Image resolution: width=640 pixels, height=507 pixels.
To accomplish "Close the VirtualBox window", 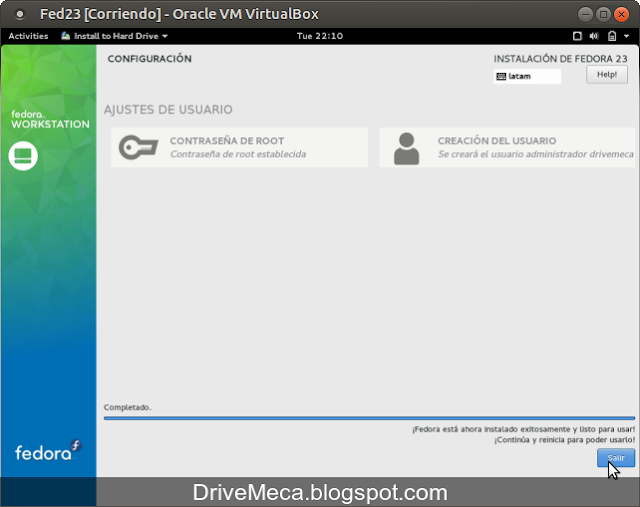I will [621, 15].
